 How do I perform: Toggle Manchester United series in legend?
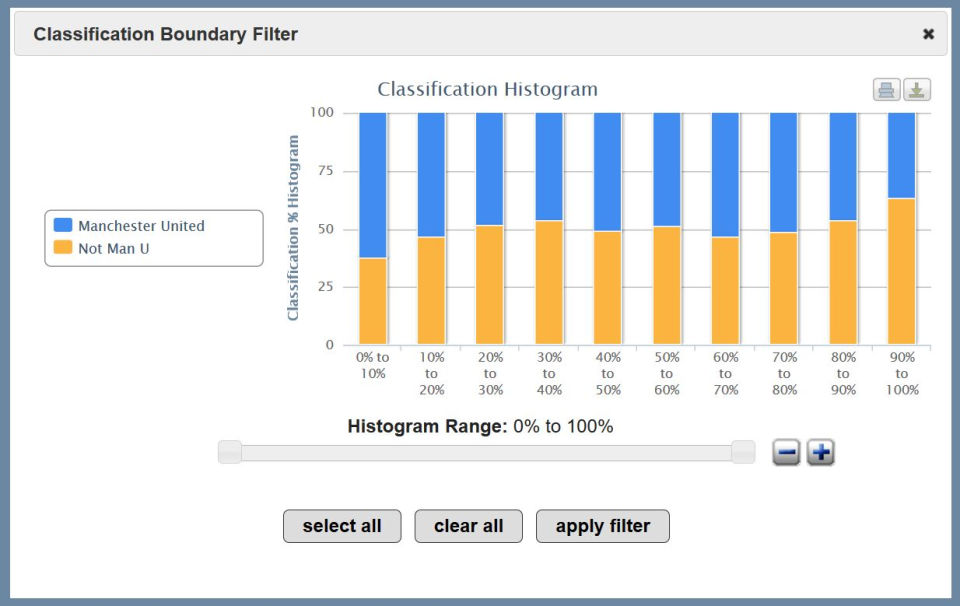click(x=141, y=226)
